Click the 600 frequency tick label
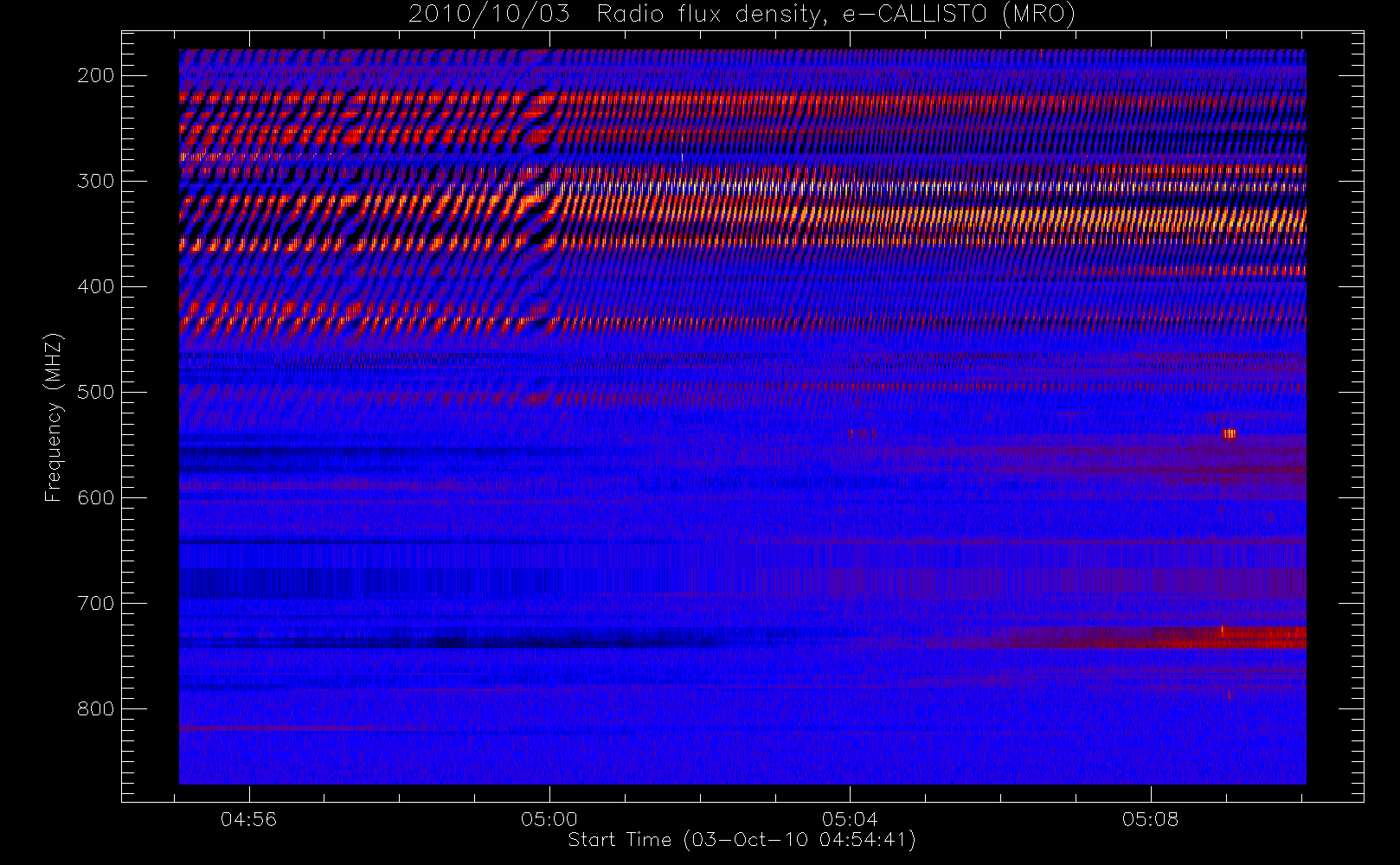This screenshot has width=1400, height=865. [x=95, y=497]
